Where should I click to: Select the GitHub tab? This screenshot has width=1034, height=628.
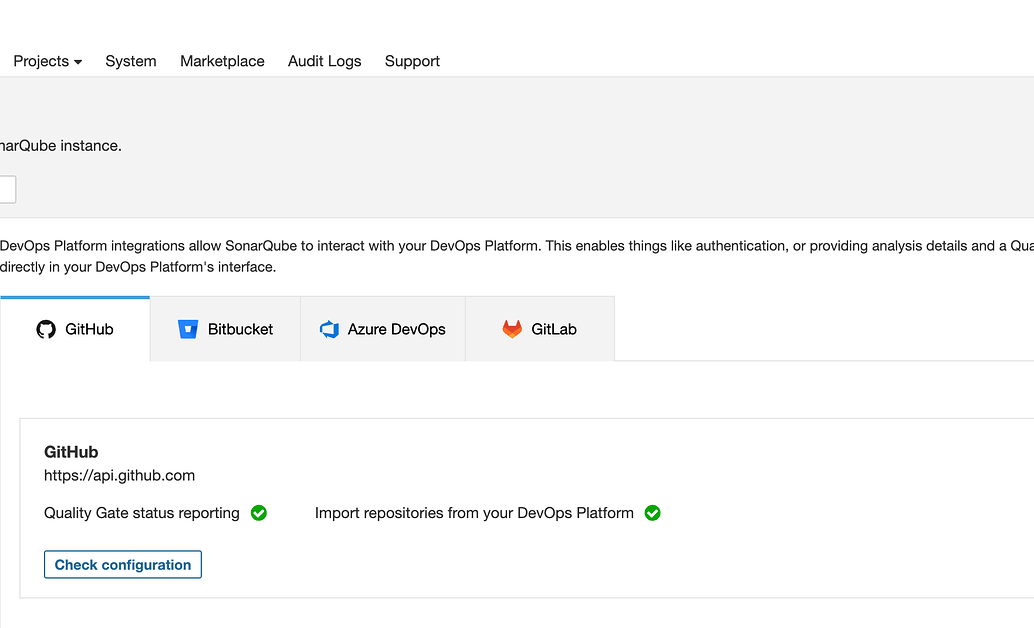coord(75,328)
